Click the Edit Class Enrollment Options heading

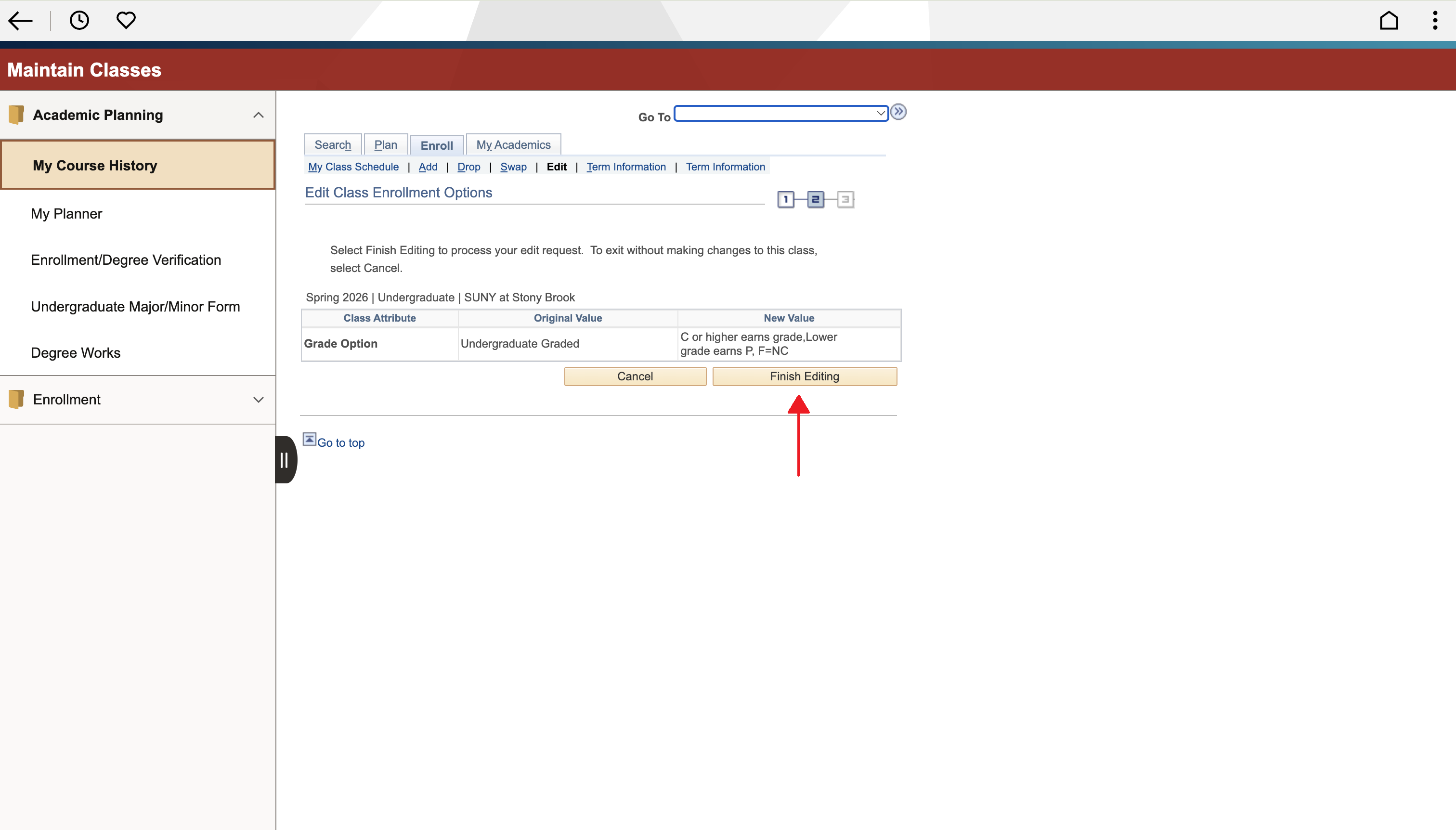(399, 193)
